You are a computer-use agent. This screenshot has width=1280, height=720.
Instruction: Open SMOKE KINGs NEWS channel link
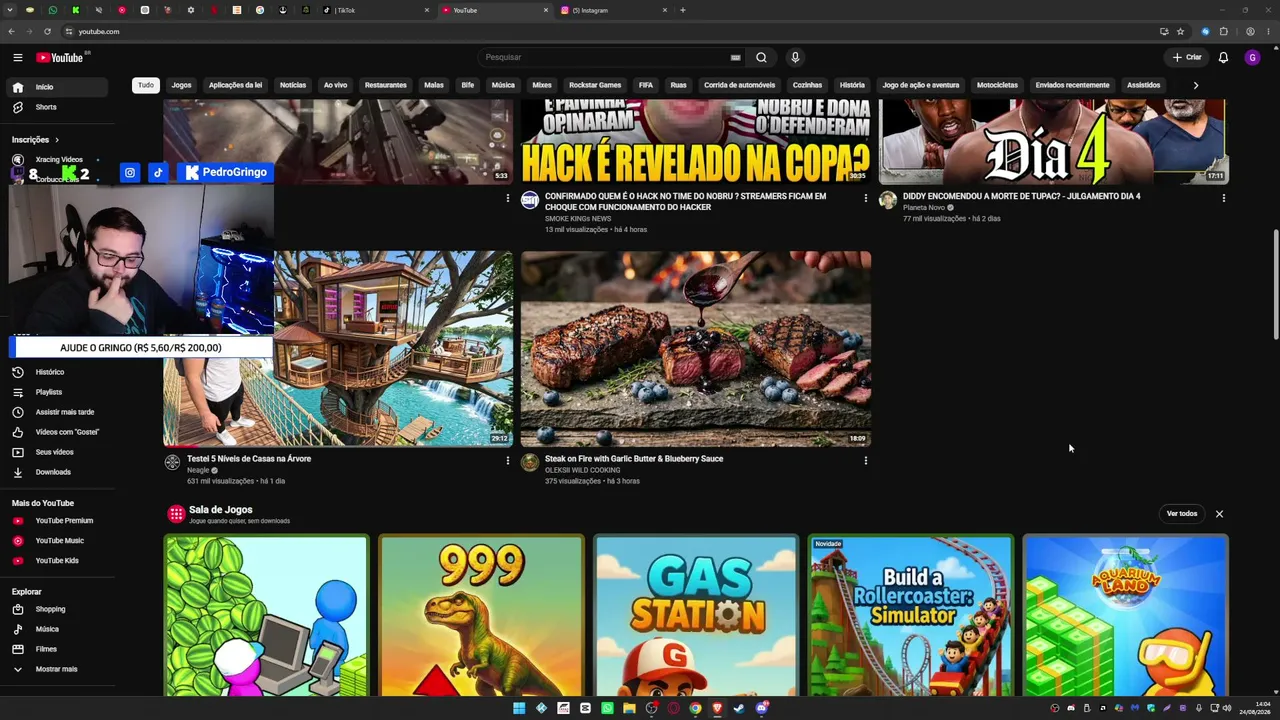[578, 218]
